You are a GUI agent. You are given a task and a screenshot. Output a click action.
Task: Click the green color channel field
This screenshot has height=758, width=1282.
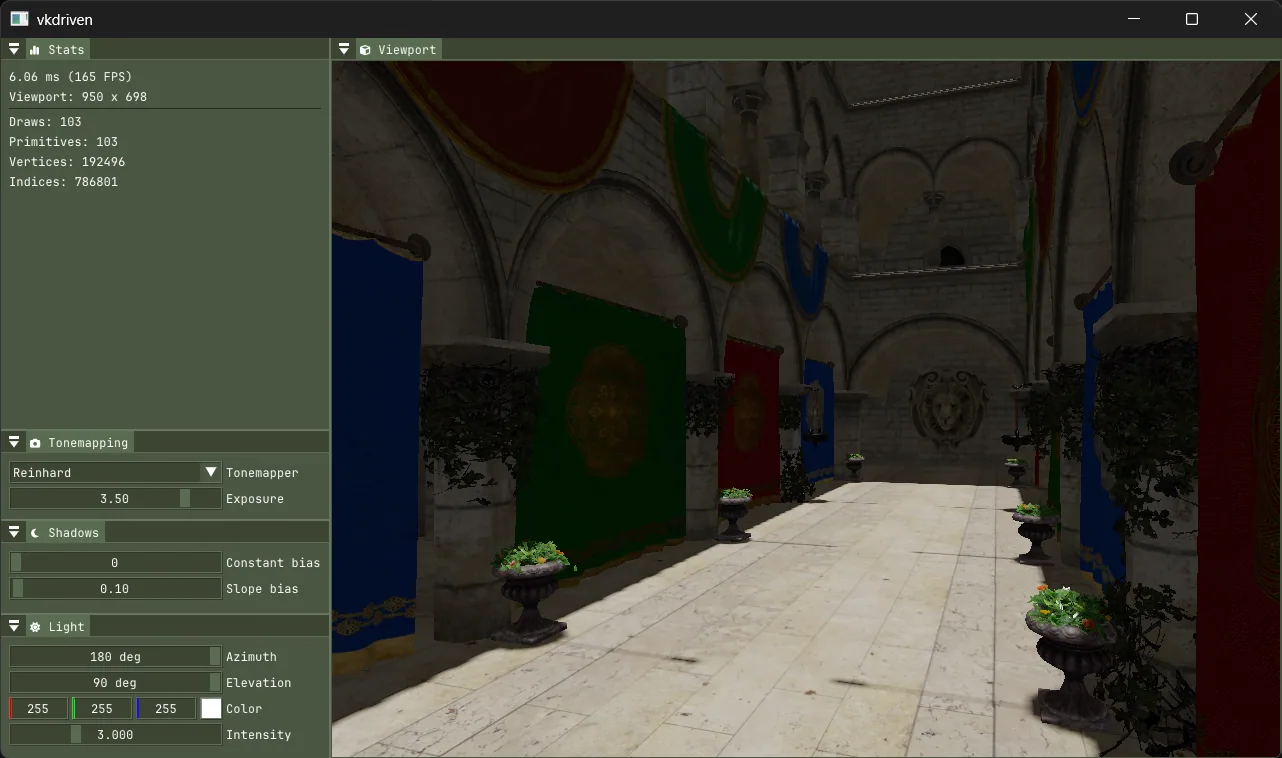(102, 708)
